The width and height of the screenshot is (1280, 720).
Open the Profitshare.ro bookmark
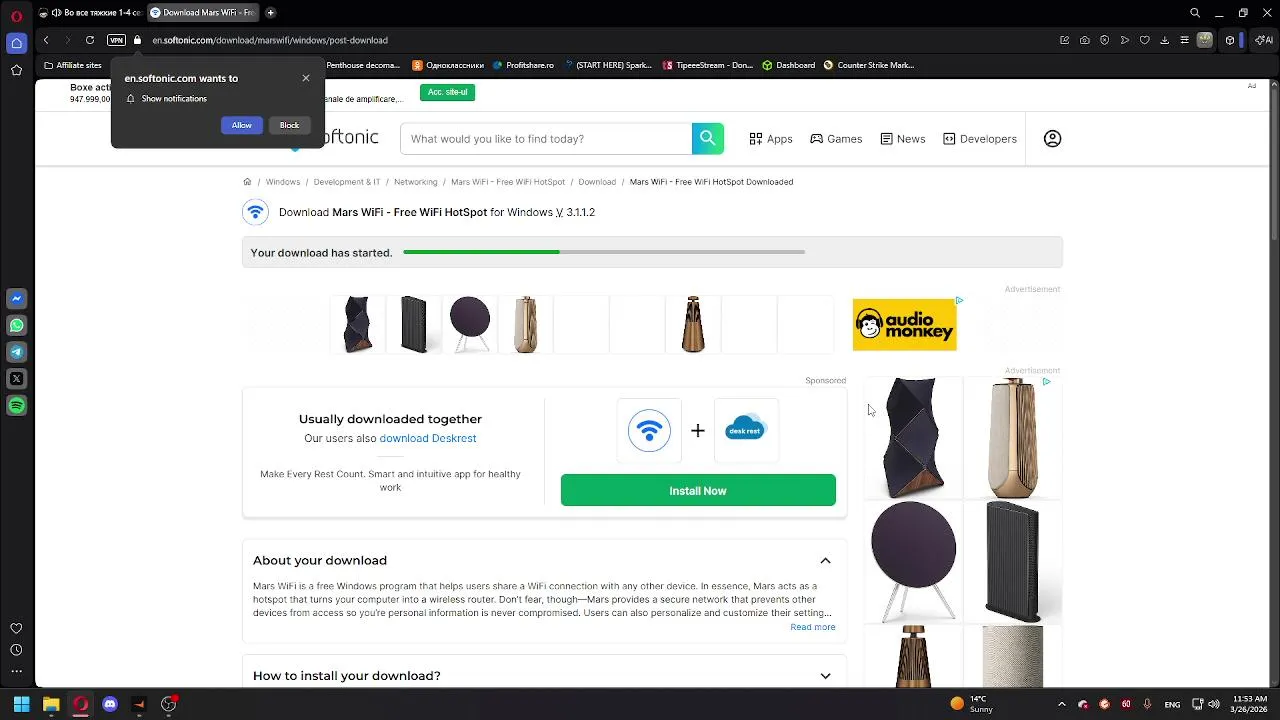[x=523, y=65]
